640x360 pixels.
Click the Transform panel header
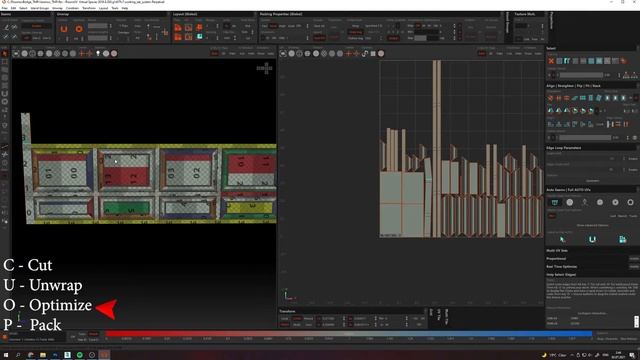coord(352,311)
